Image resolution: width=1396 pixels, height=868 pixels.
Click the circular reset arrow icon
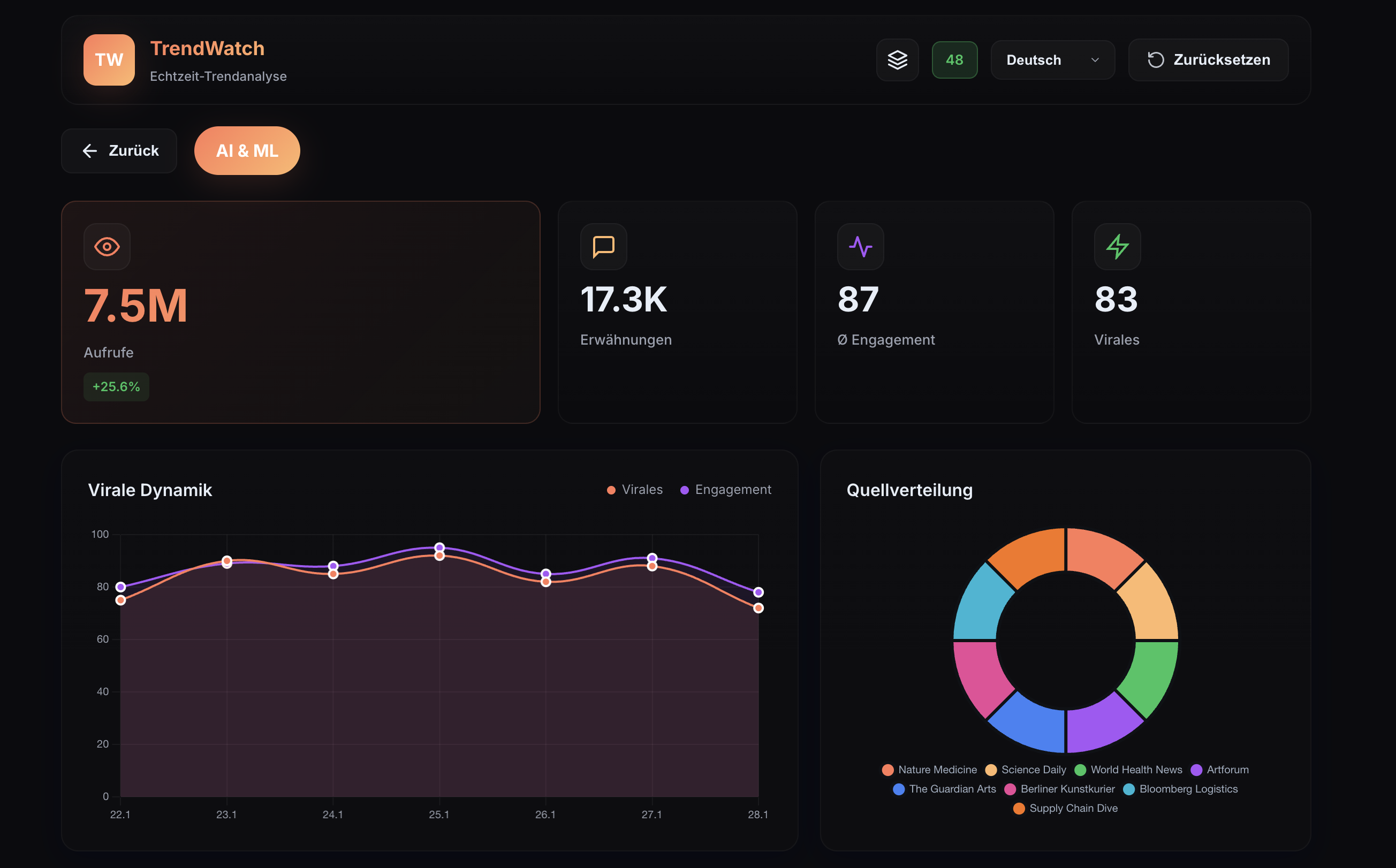click(x=1155, y=60)
